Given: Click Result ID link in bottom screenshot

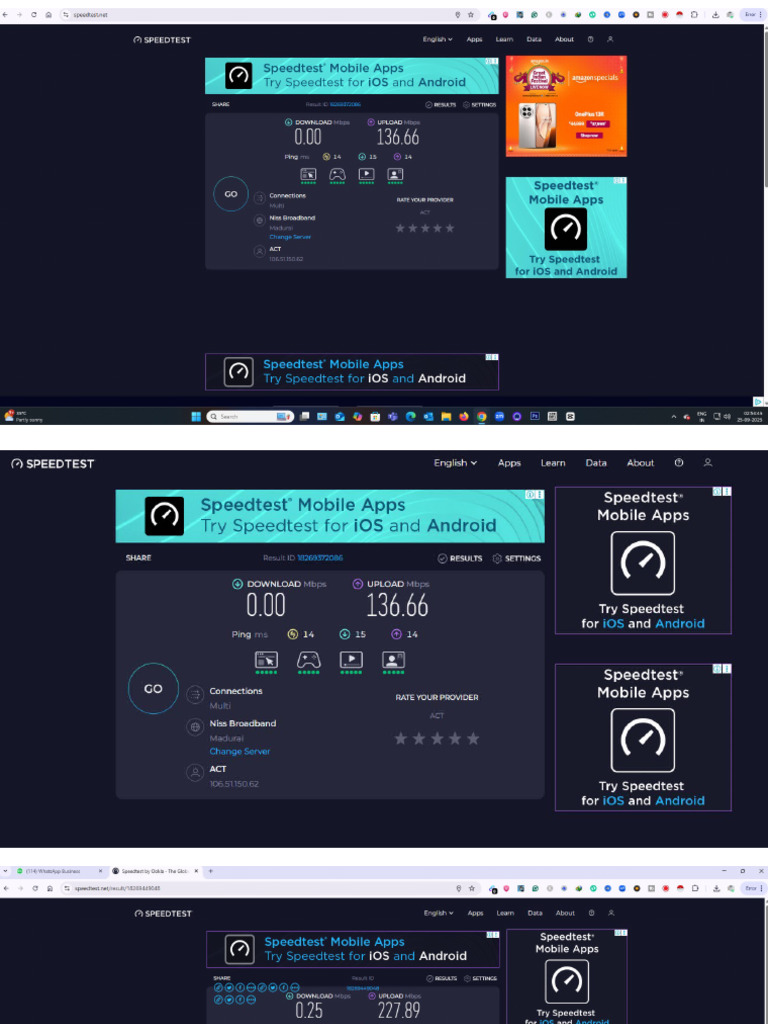Looking at the screenshot, I should click(363, 988).
